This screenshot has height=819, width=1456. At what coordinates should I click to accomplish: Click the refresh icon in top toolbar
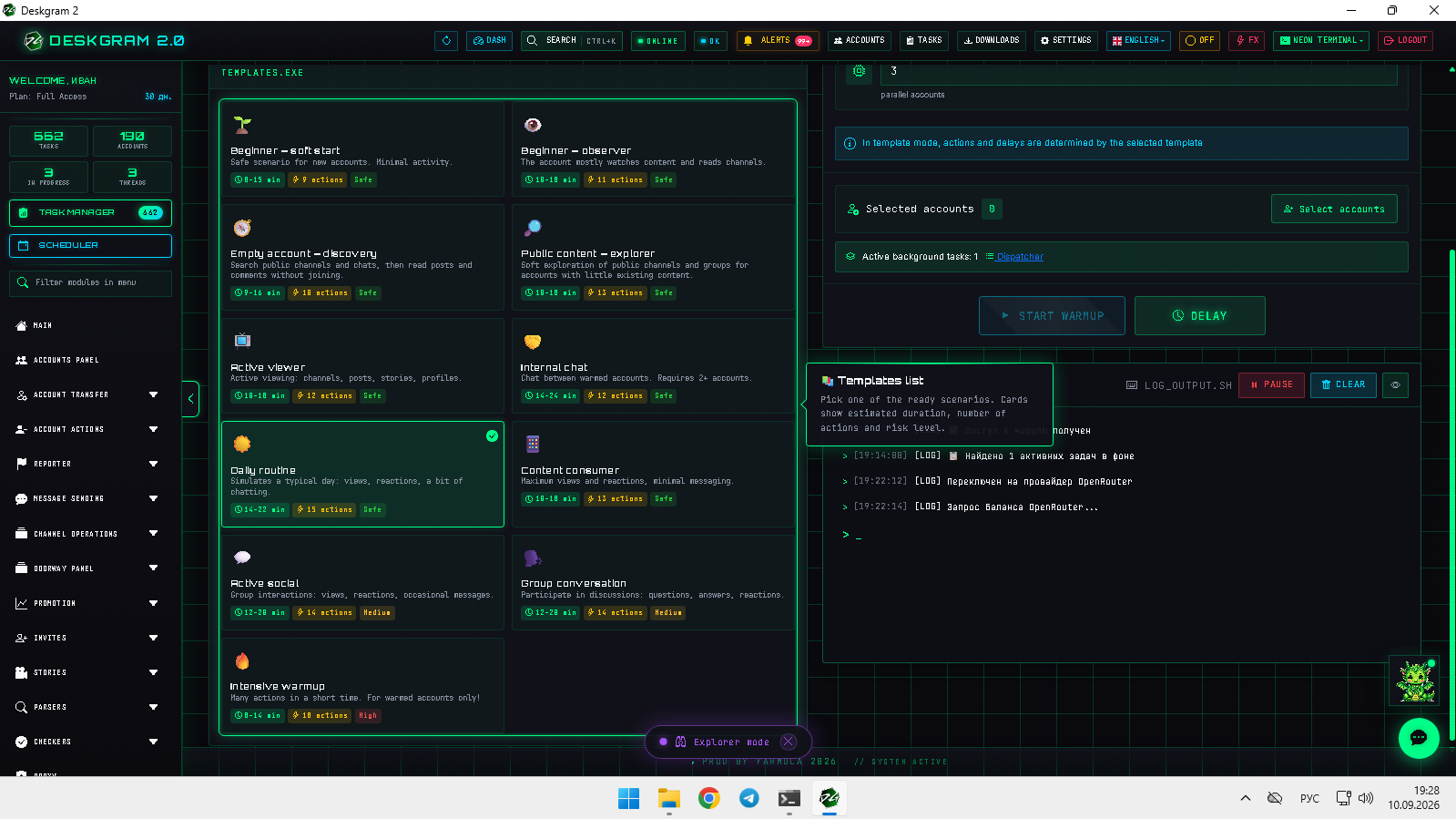(446, 41)
